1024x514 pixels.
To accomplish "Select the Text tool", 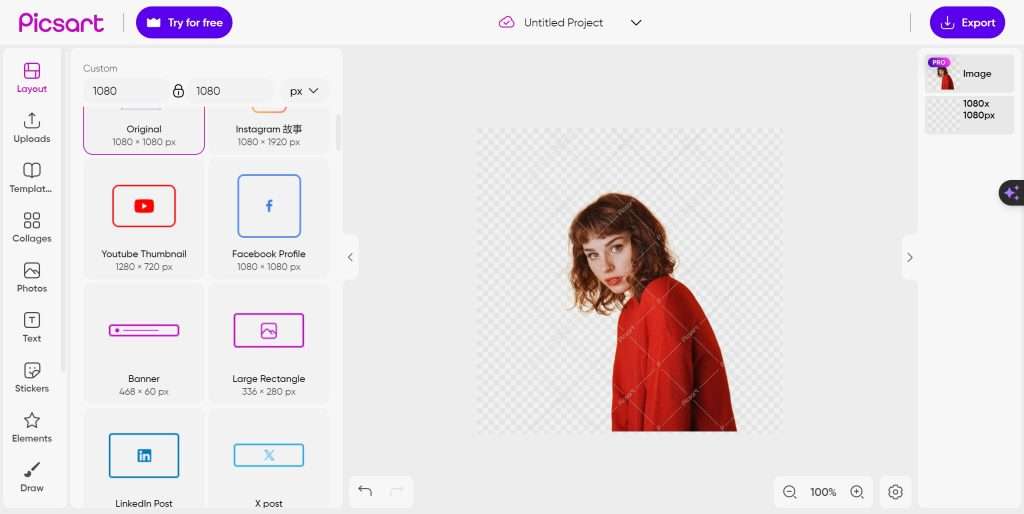I will [31, 327].
